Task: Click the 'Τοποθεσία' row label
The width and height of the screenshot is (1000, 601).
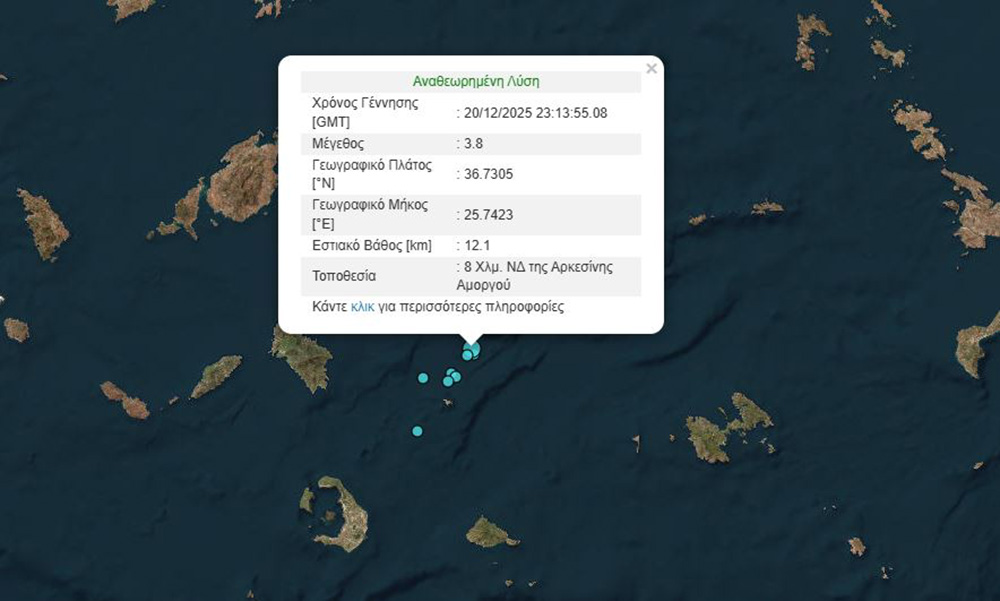Action: [x=344, y=275]
